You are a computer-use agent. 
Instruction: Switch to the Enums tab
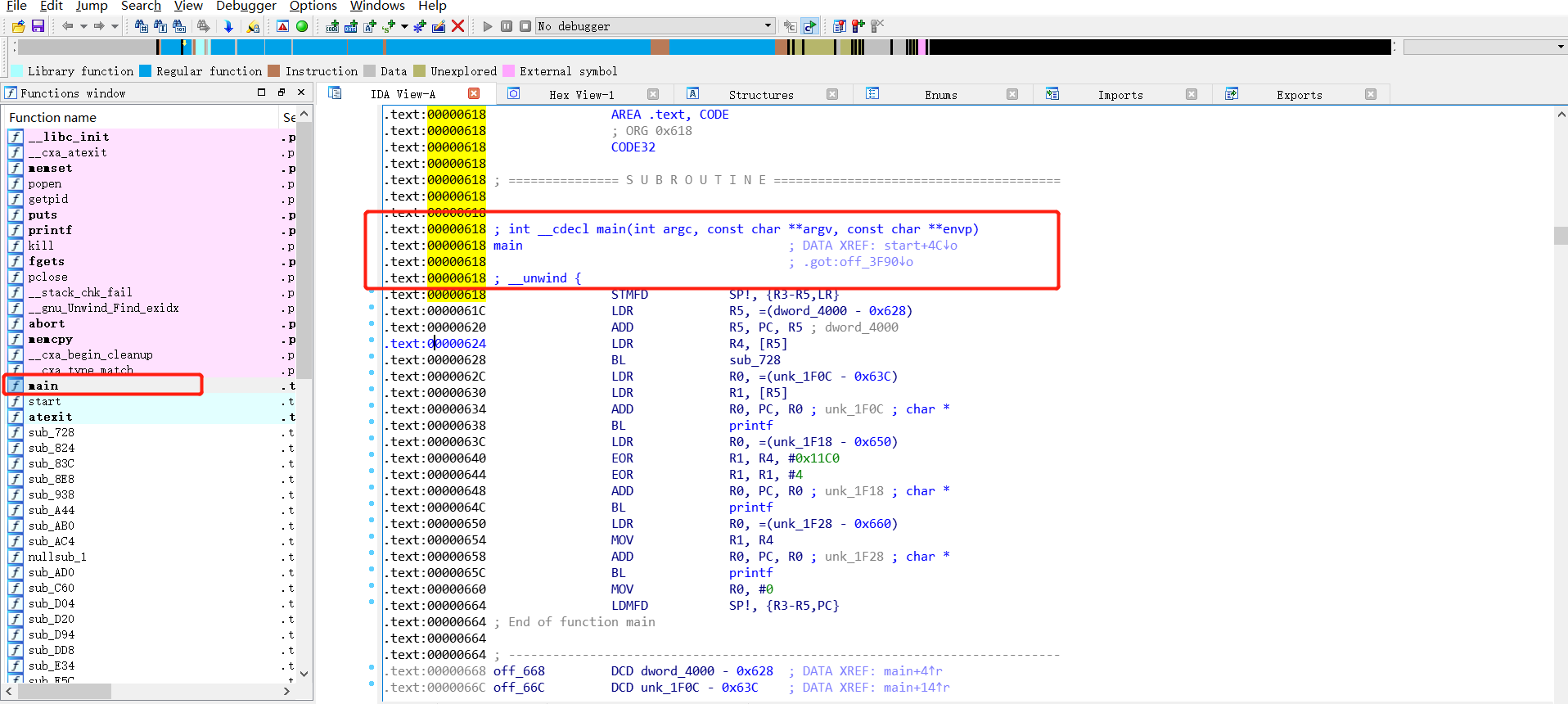click(x=941, y=95)
